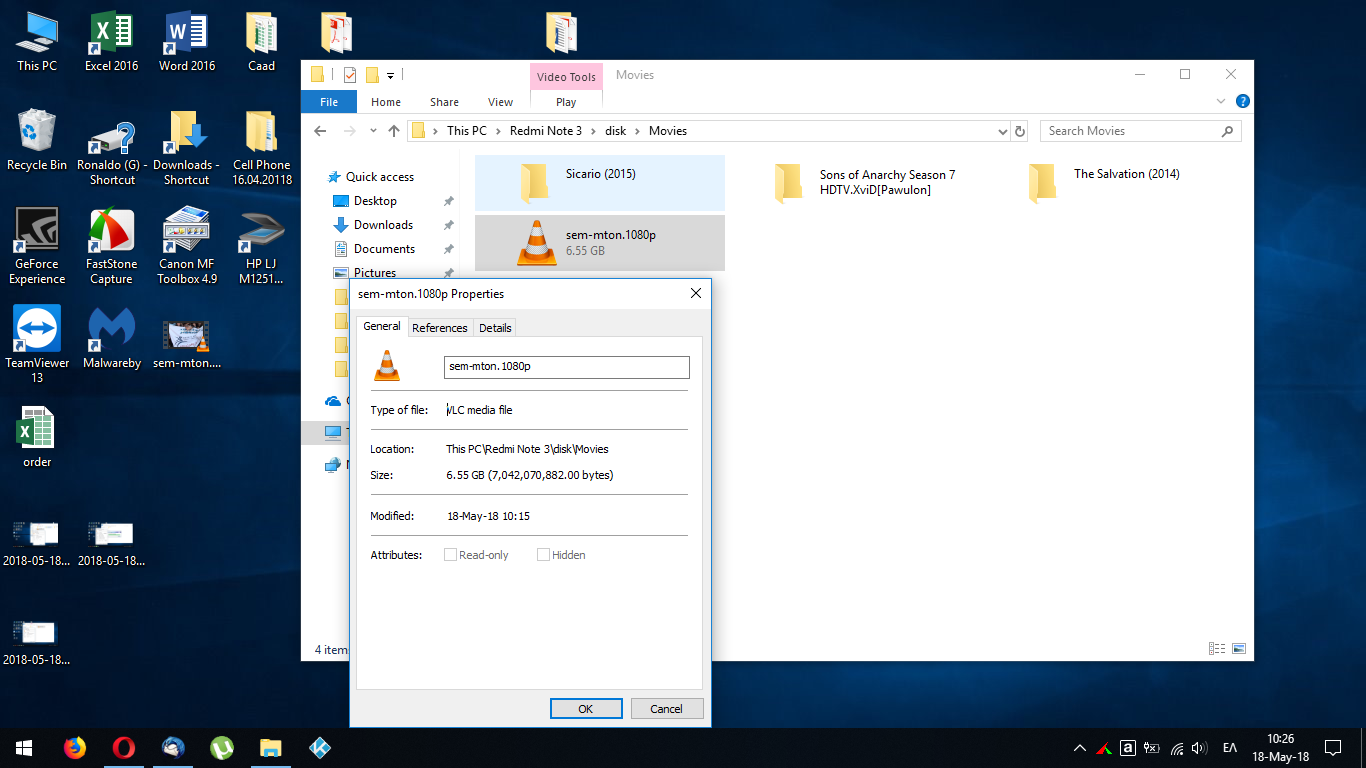Open the View ribbon tab
The width and height of the screenshot is (1366, 768).
(x=500, y=102)
